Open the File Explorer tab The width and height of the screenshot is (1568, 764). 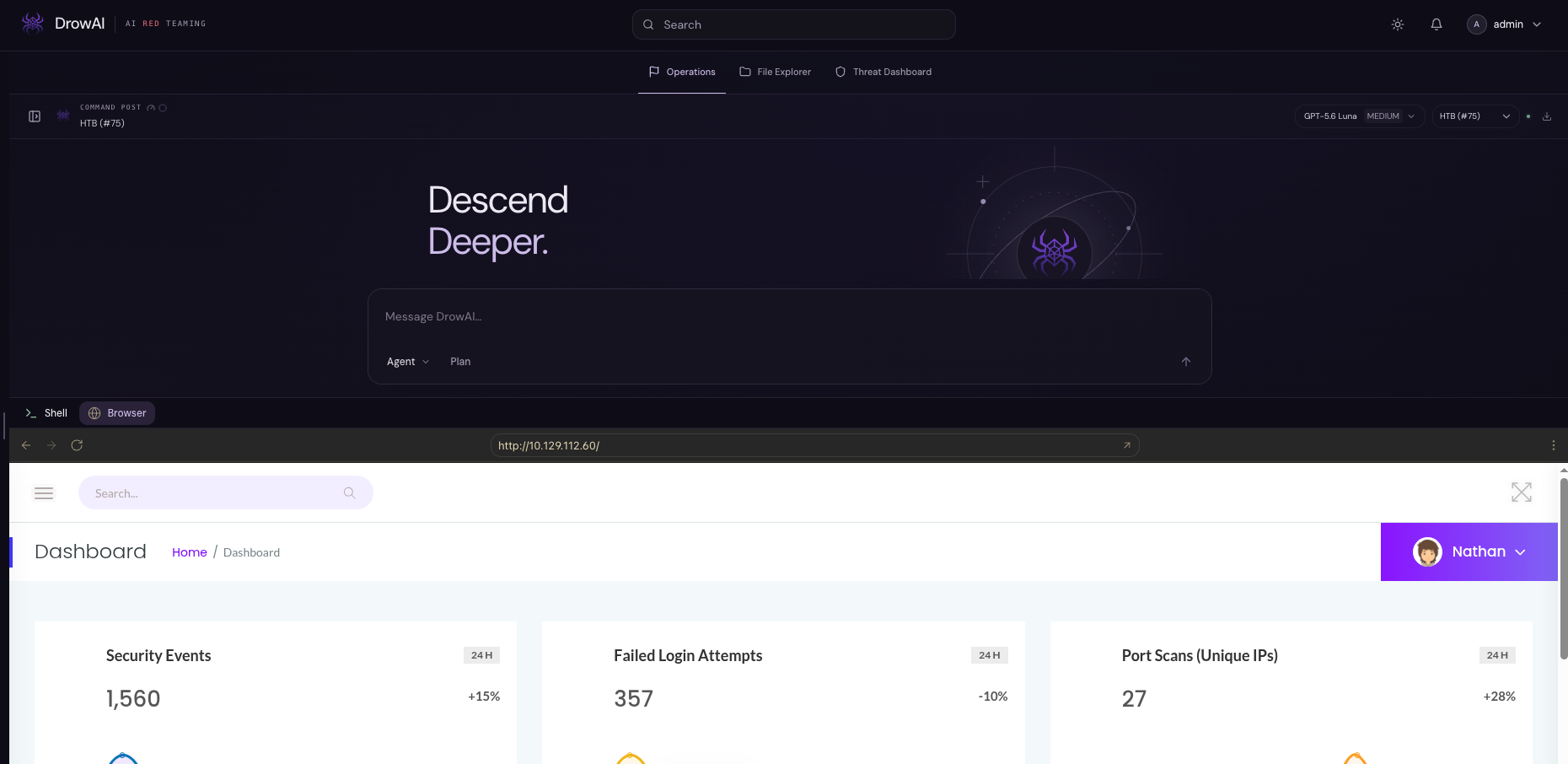tap(775, 72)
